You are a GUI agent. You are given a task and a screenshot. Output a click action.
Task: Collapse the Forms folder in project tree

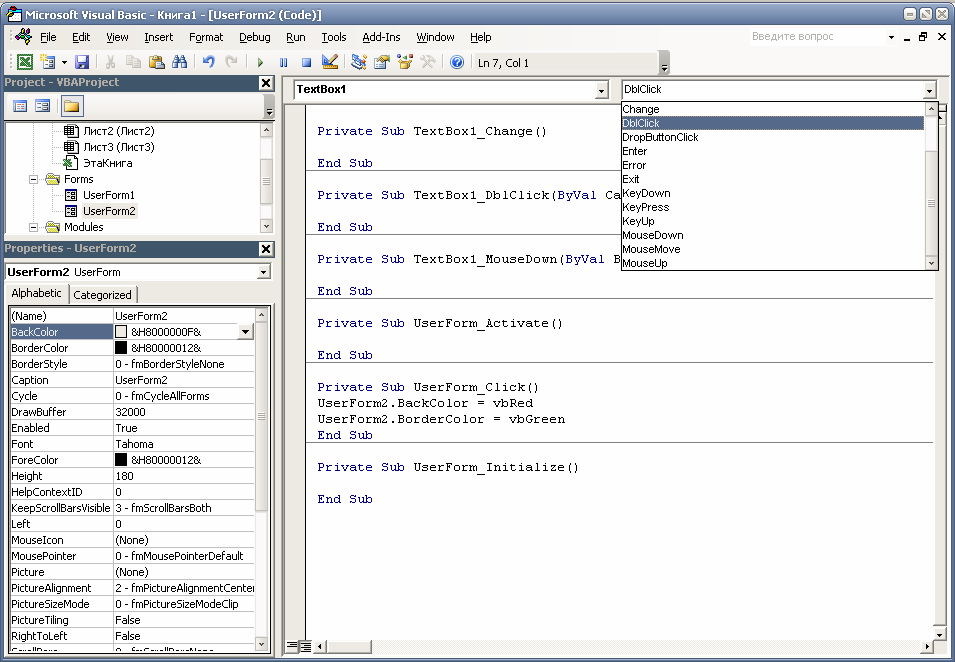click(33, 179)
